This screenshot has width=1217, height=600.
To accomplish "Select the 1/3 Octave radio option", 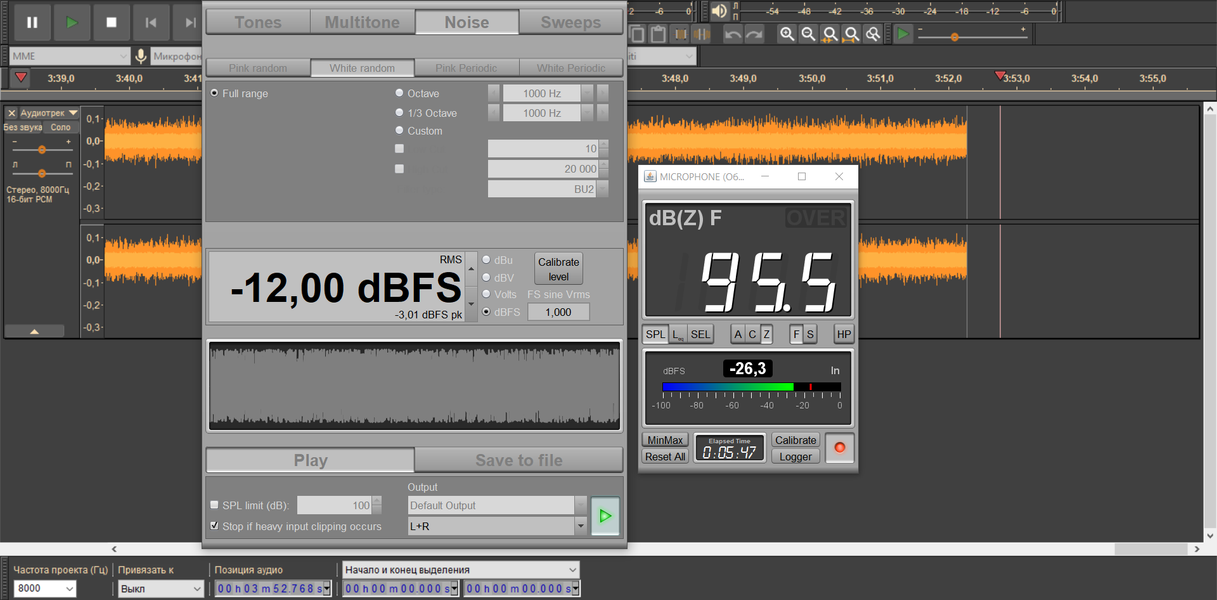I will [x=400, y=113].
